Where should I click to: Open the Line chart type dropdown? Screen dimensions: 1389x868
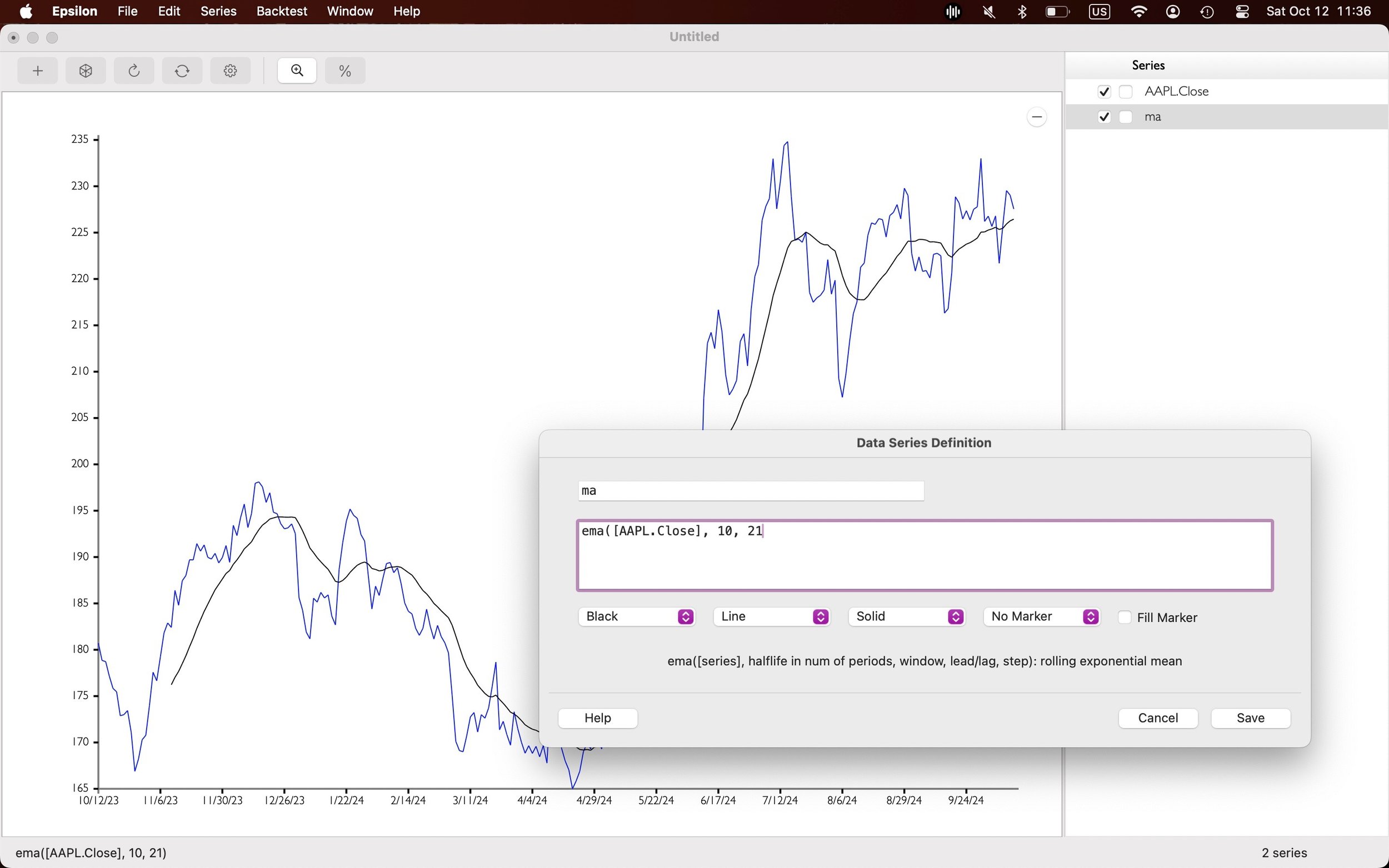772,616
